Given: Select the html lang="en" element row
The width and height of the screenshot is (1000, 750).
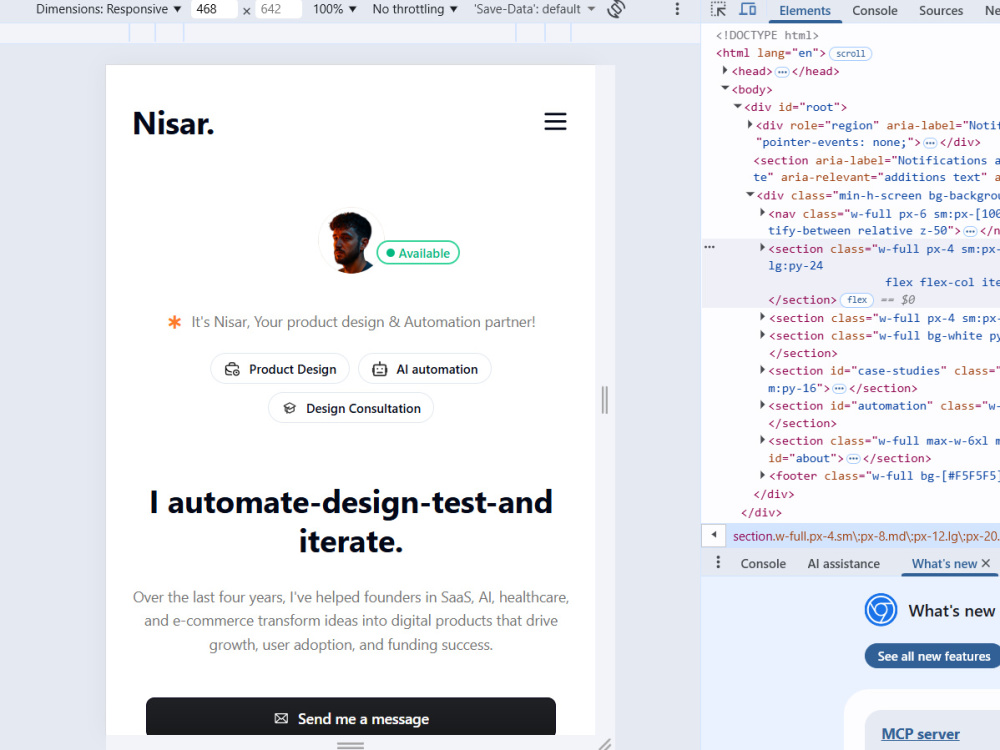Looking at the screenshot, I should coord(770,53).
